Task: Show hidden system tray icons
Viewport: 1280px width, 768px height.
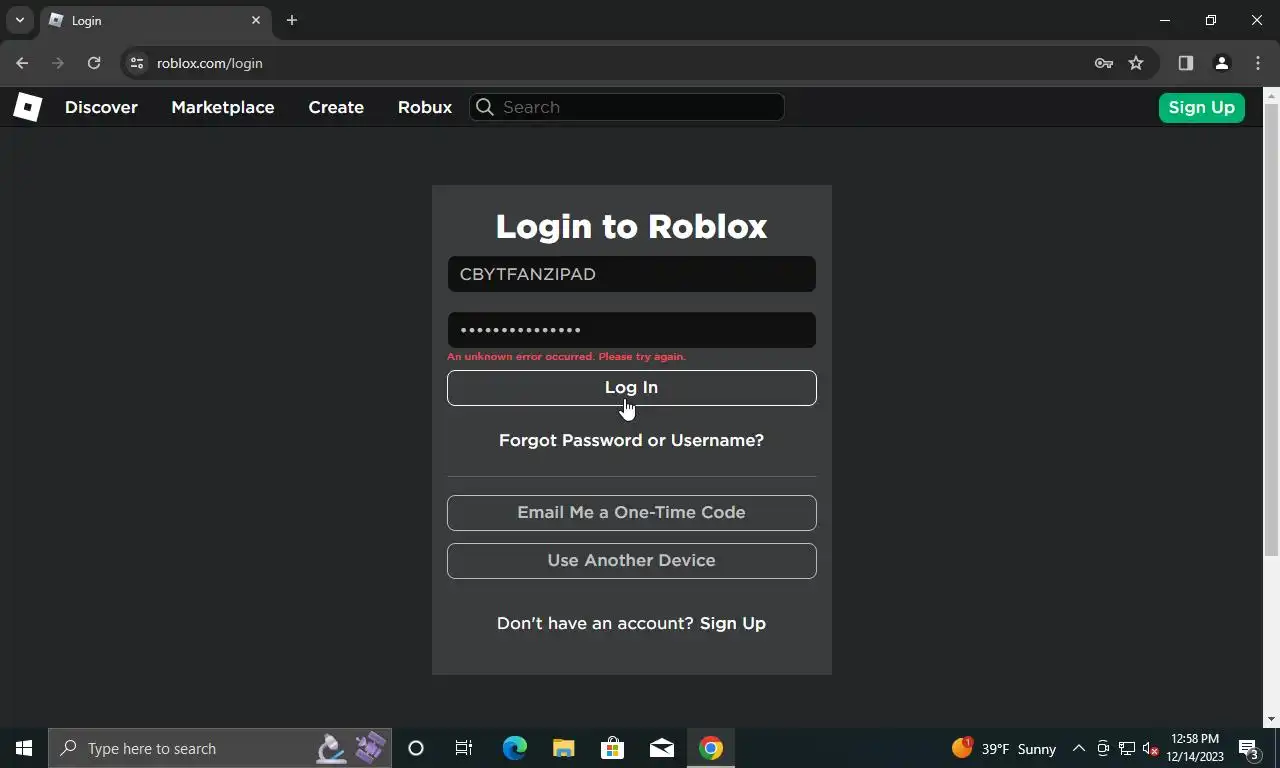Action: click(1079, 748)
